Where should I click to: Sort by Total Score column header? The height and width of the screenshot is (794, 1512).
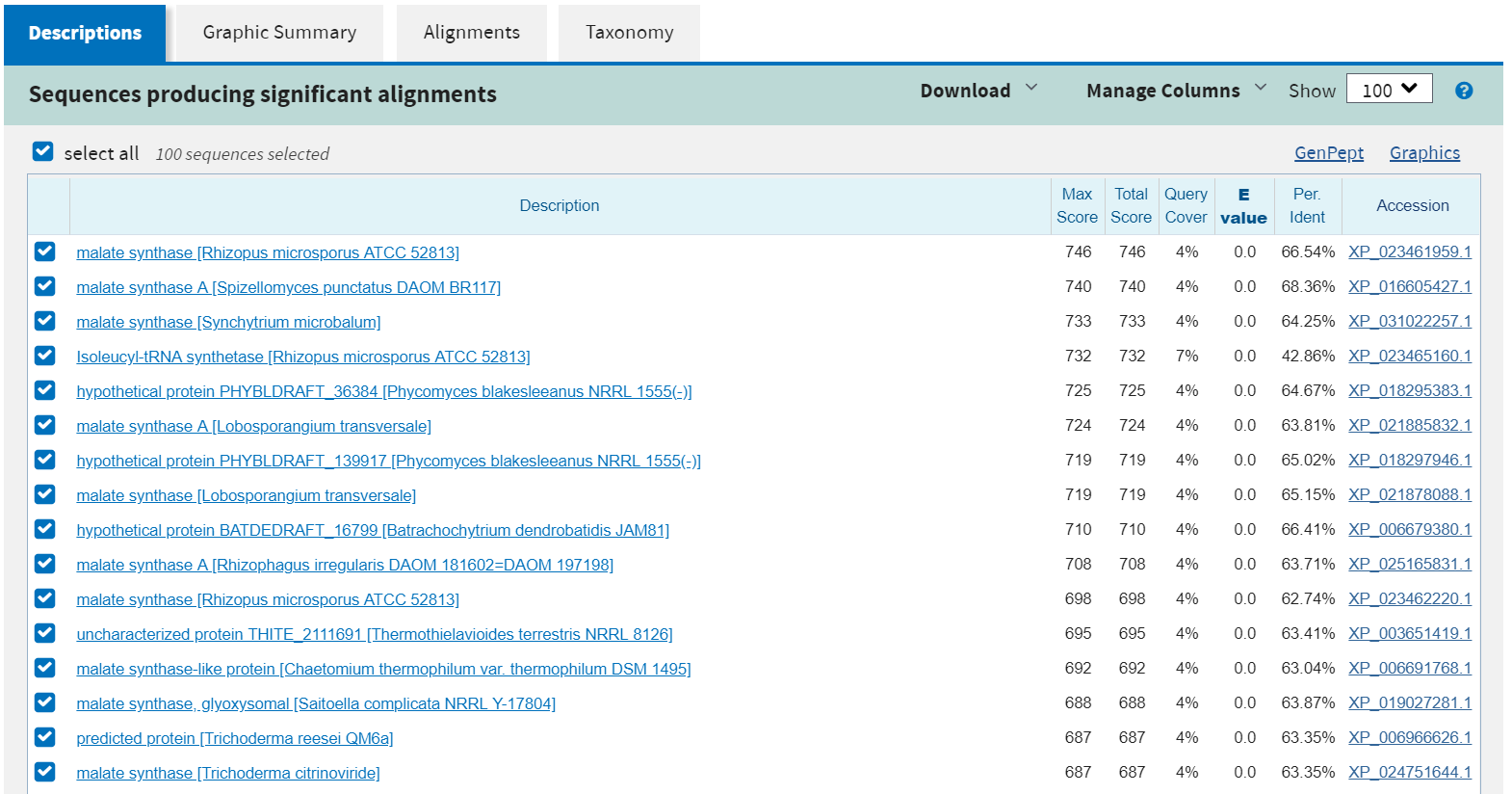[1131, 205]
